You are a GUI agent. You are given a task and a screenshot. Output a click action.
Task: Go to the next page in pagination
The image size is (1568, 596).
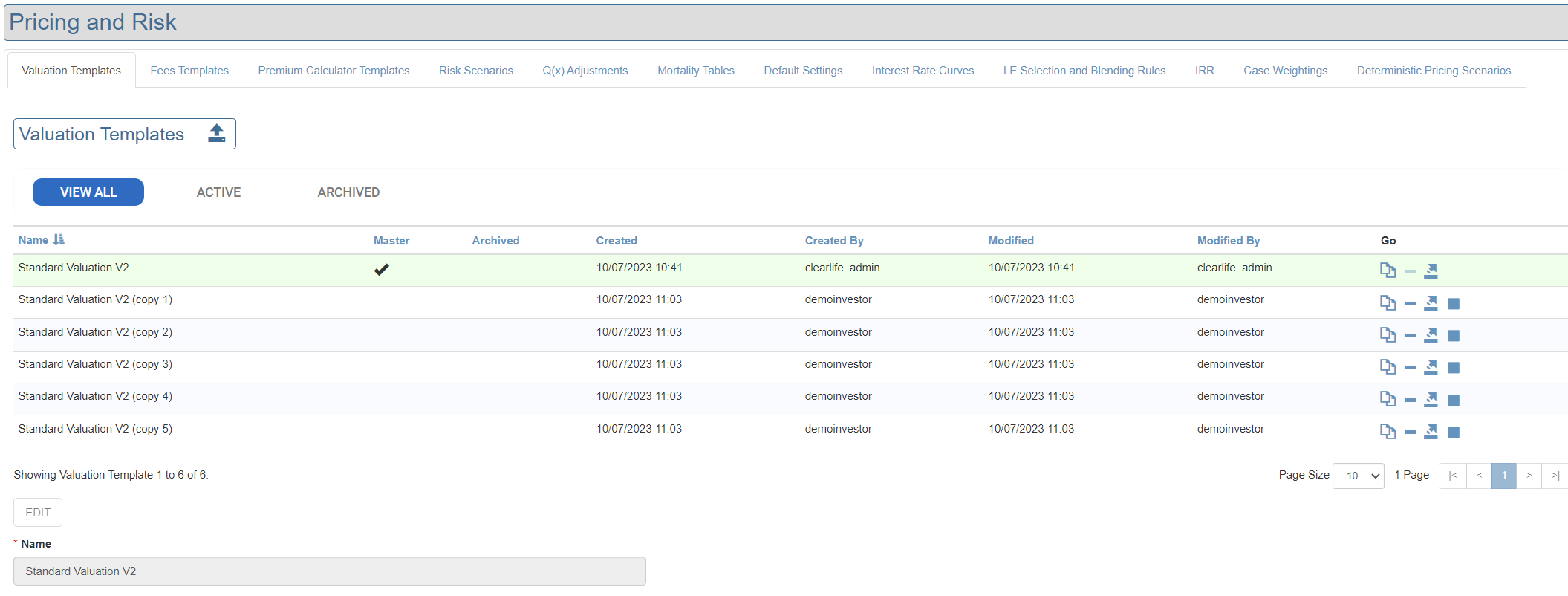click(1529, 476)
